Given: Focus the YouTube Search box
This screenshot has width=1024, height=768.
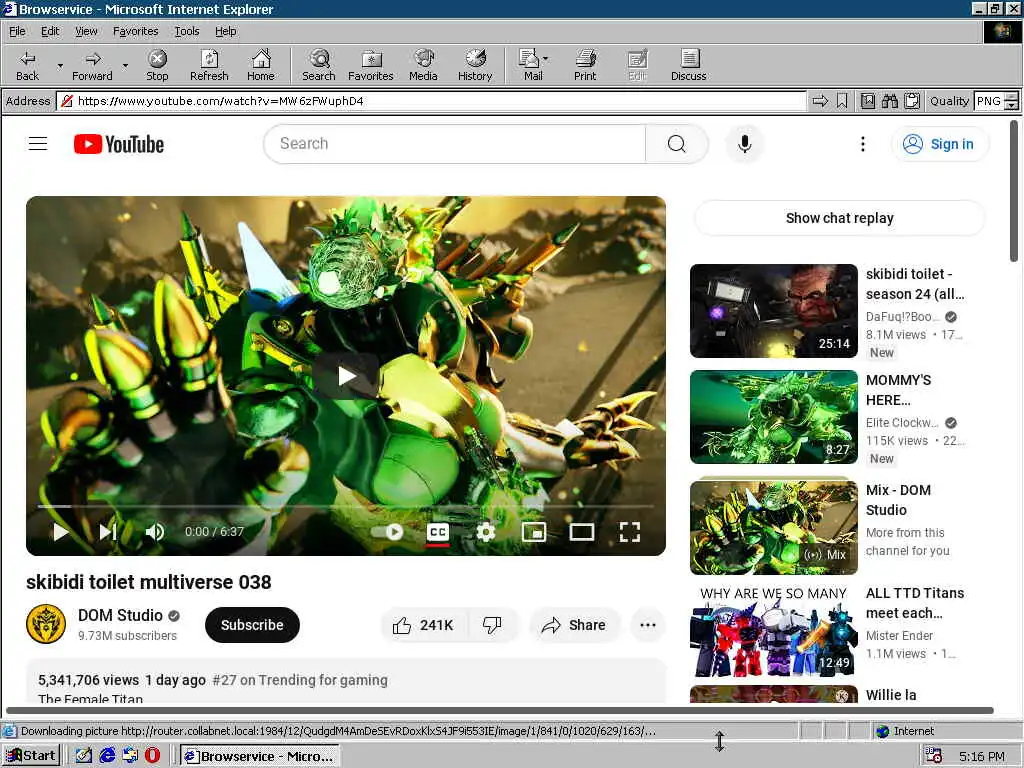Looking at the screenshot, I should point(455,144).
